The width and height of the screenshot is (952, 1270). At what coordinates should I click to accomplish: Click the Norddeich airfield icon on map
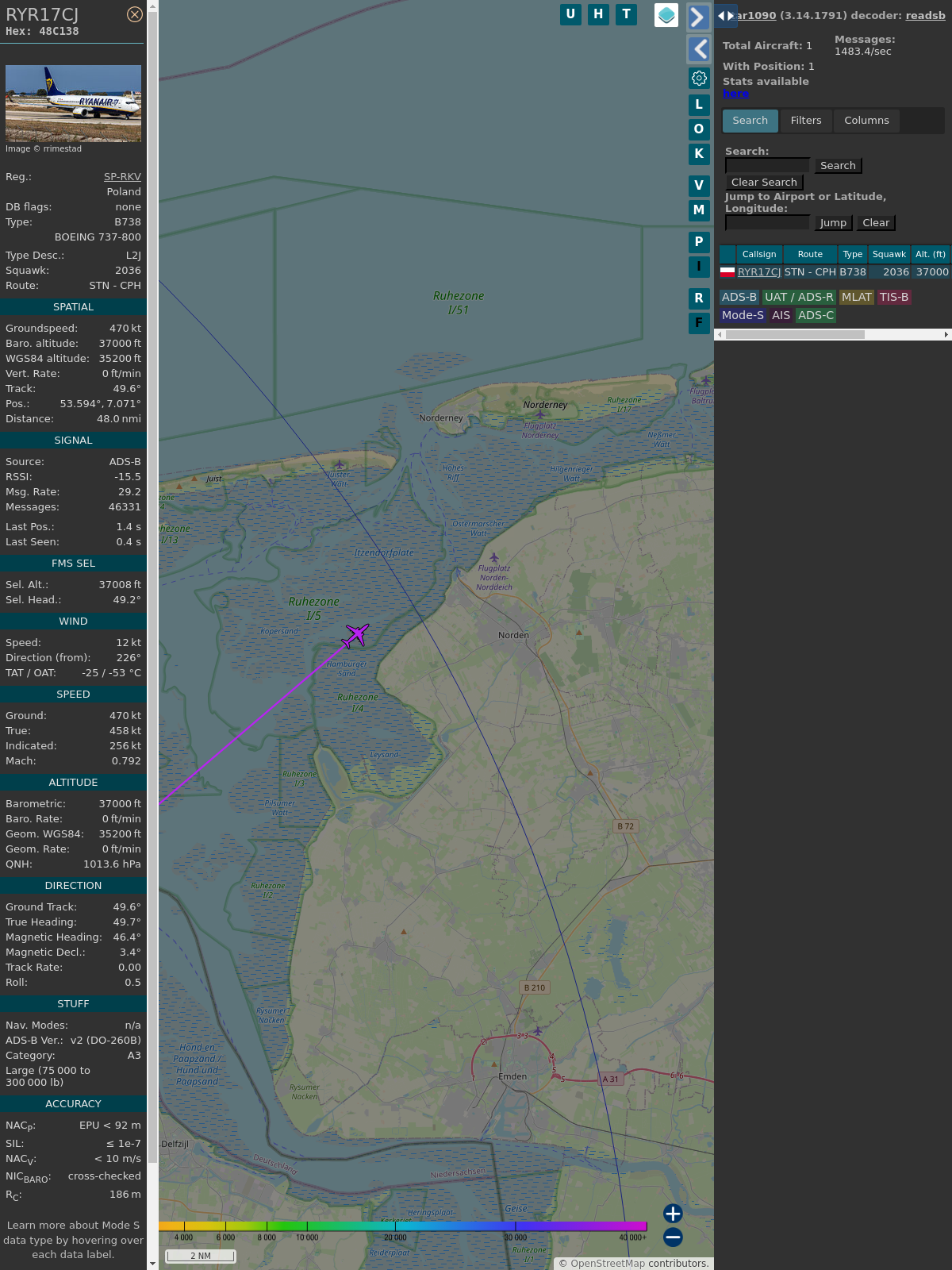494,557
